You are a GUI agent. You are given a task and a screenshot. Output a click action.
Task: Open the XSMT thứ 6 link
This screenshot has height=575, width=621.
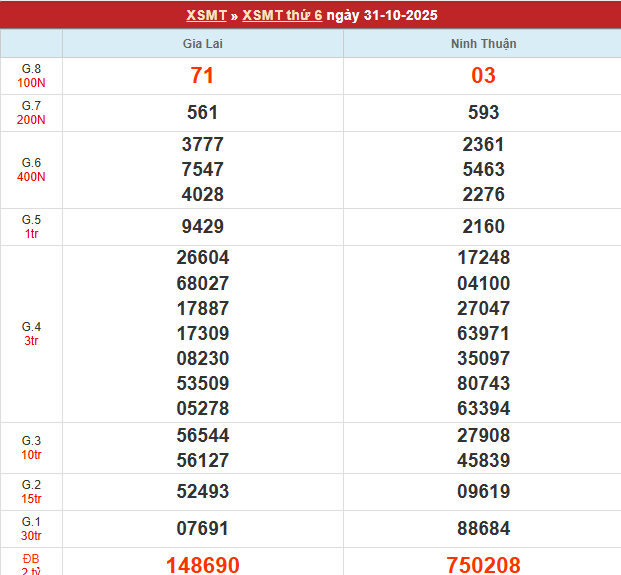[282, 15]
